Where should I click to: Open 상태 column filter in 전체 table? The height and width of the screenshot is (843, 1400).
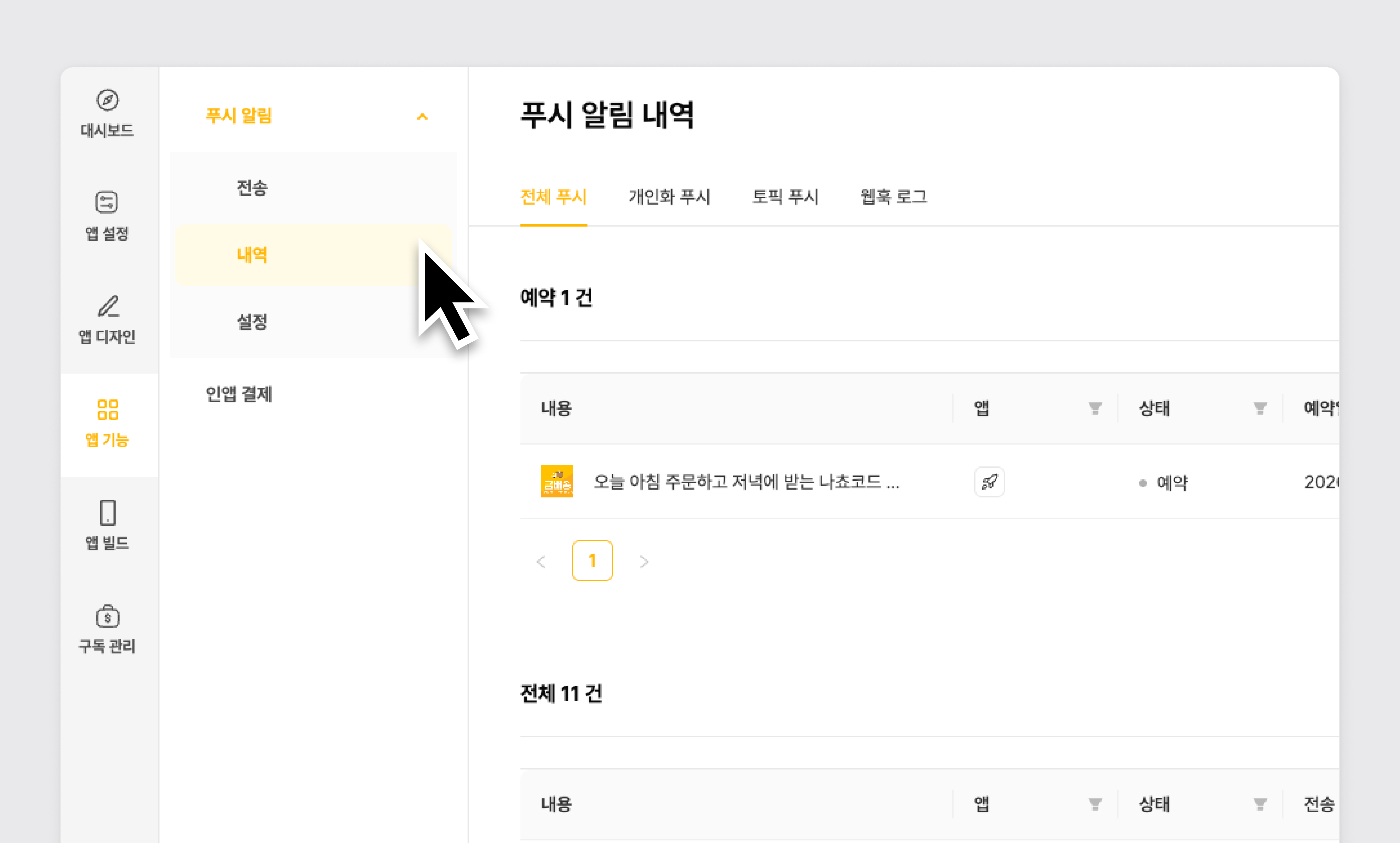(1260, 804)
